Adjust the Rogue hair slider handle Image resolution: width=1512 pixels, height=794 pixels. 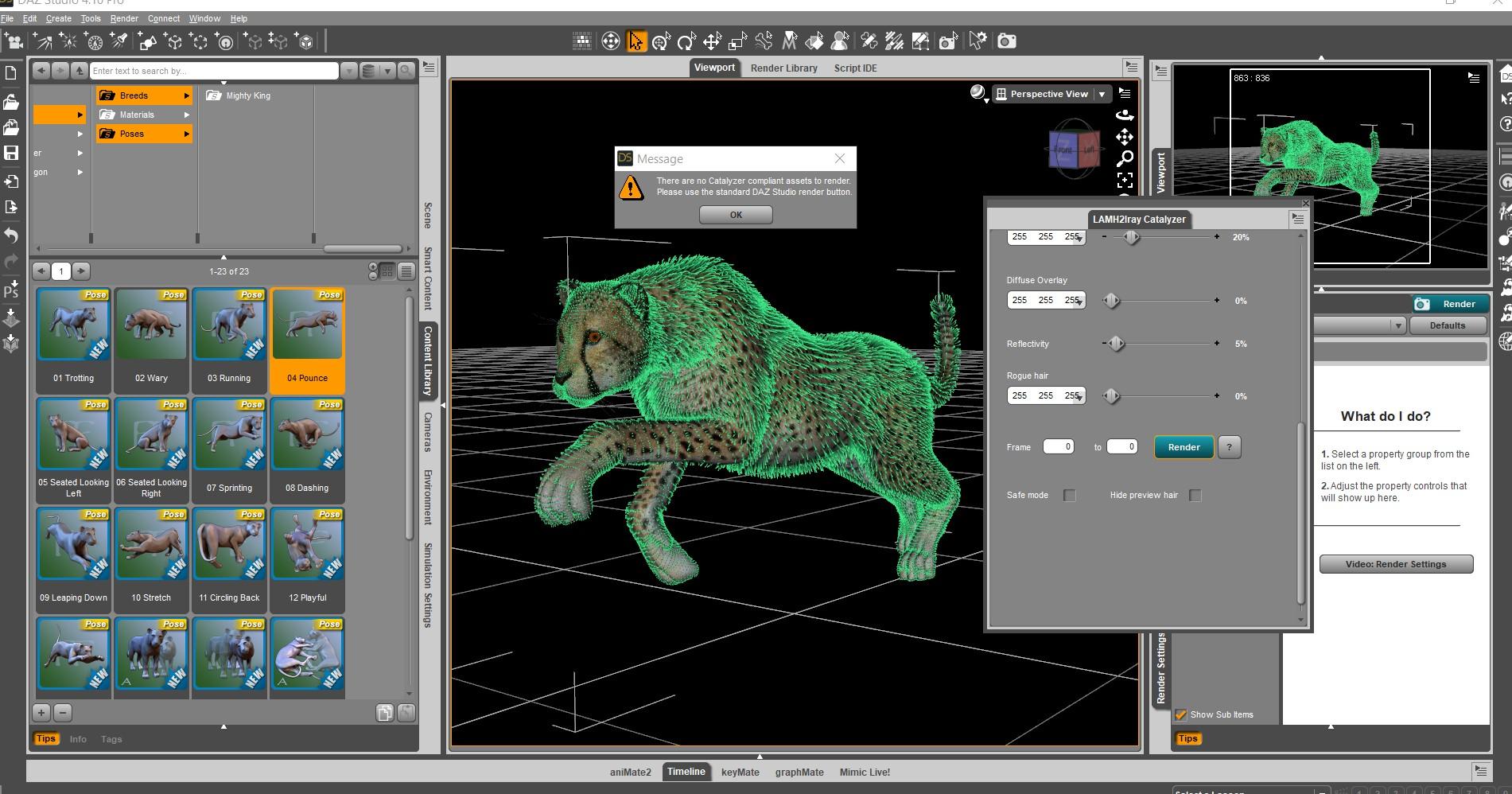1112,396
